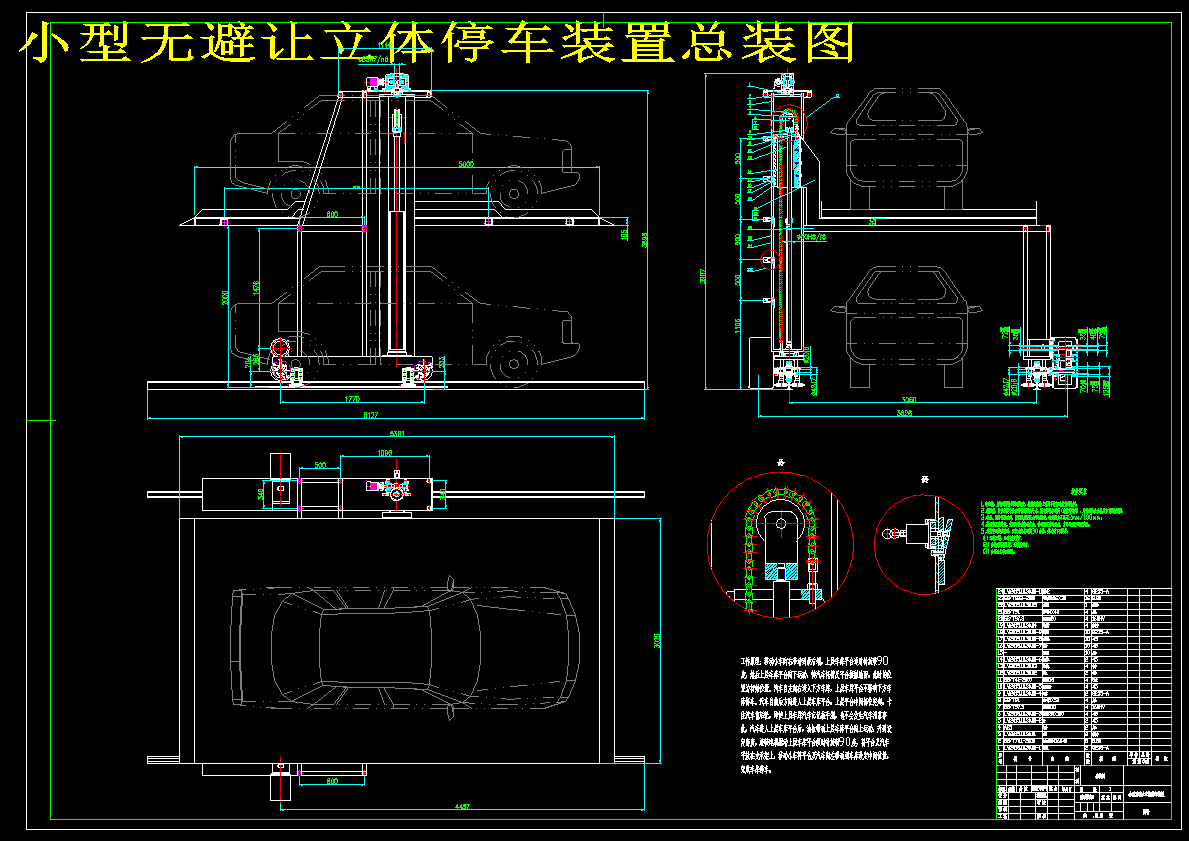Select the 1096 dimension in the plan view

(385, 453)
